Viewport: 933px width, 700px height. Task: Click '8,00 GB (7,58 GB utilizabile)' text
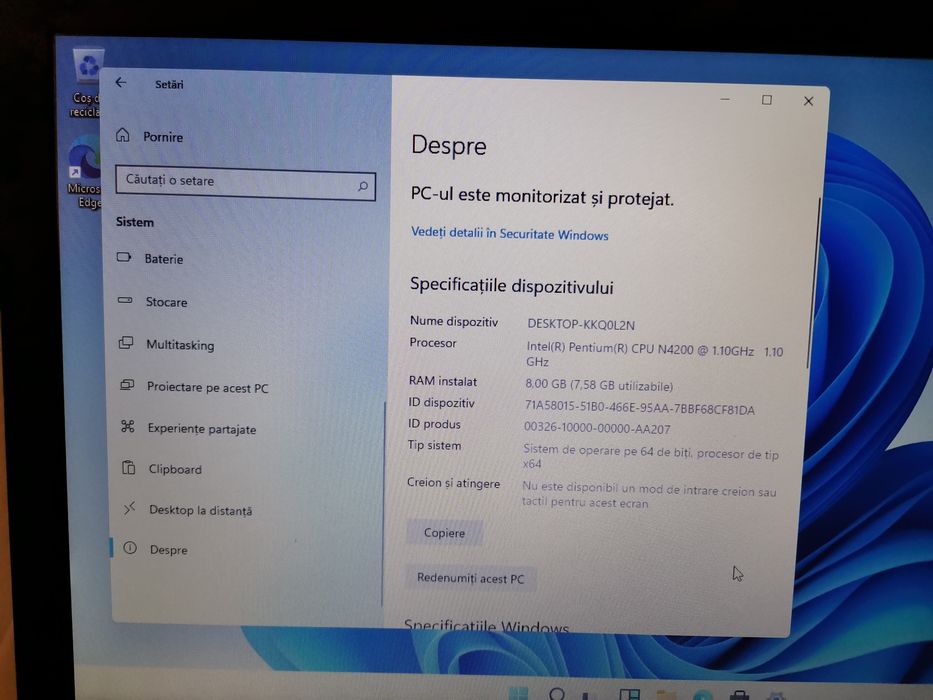click(x=599, y=385)
